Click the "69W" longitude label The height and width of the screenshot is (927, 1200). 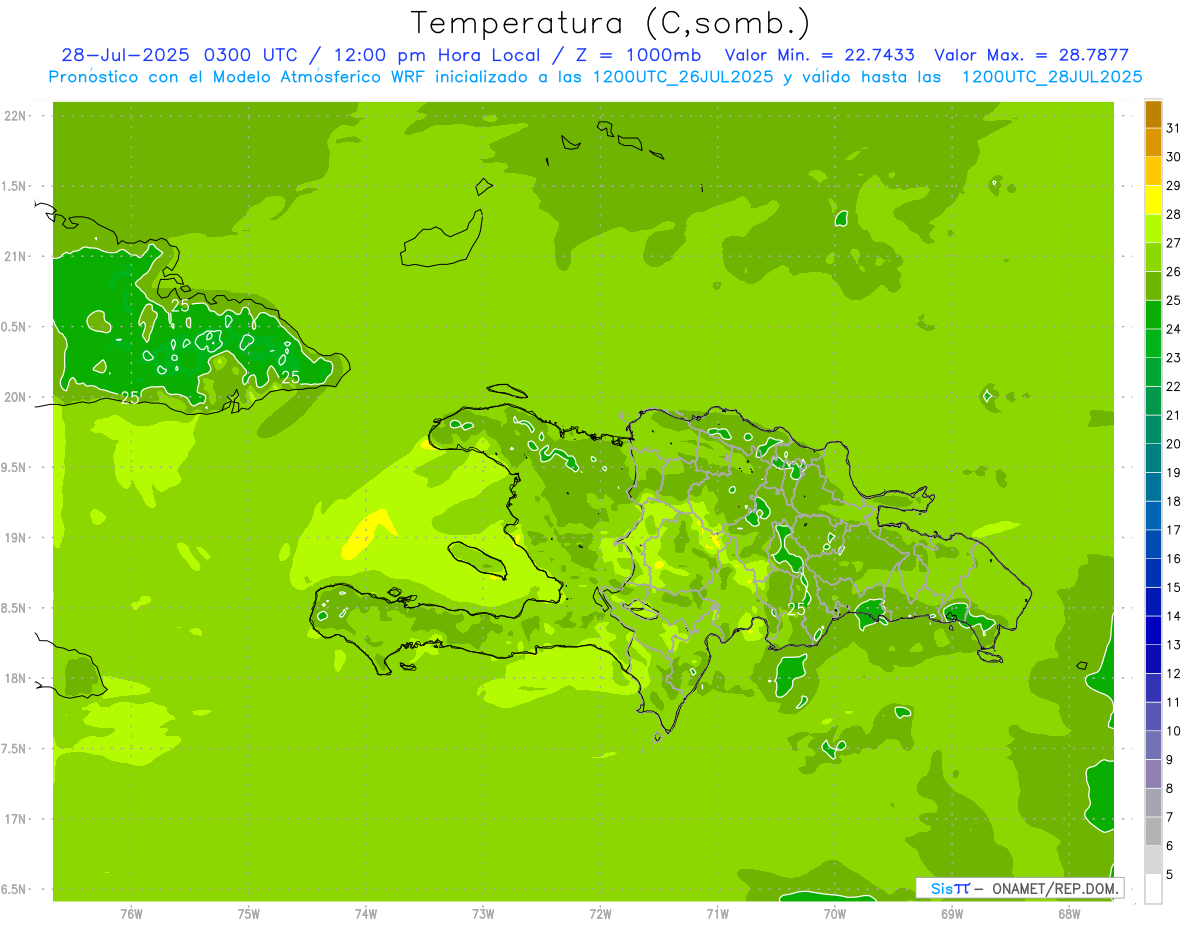click(952, 915)
